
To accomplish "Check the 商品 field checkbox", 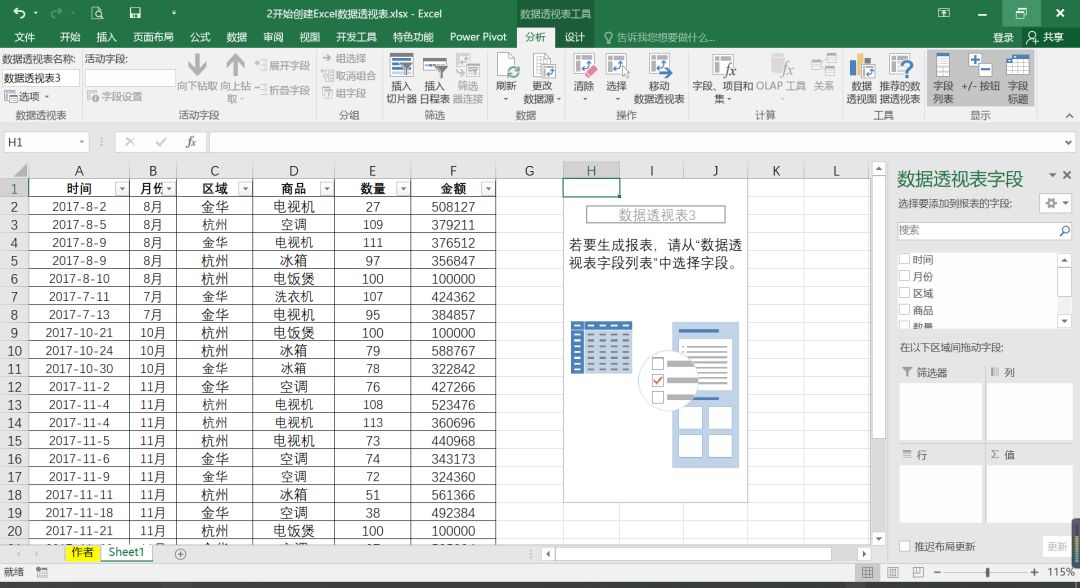I will [904, 310].
